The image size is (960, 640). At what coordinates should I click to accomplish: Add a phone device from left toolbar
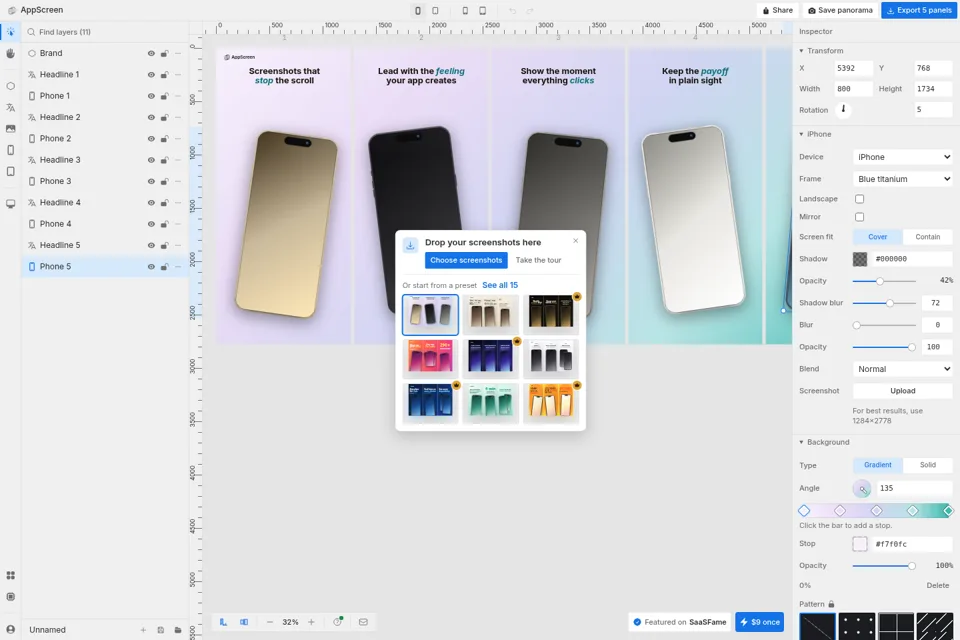(10, 150)
